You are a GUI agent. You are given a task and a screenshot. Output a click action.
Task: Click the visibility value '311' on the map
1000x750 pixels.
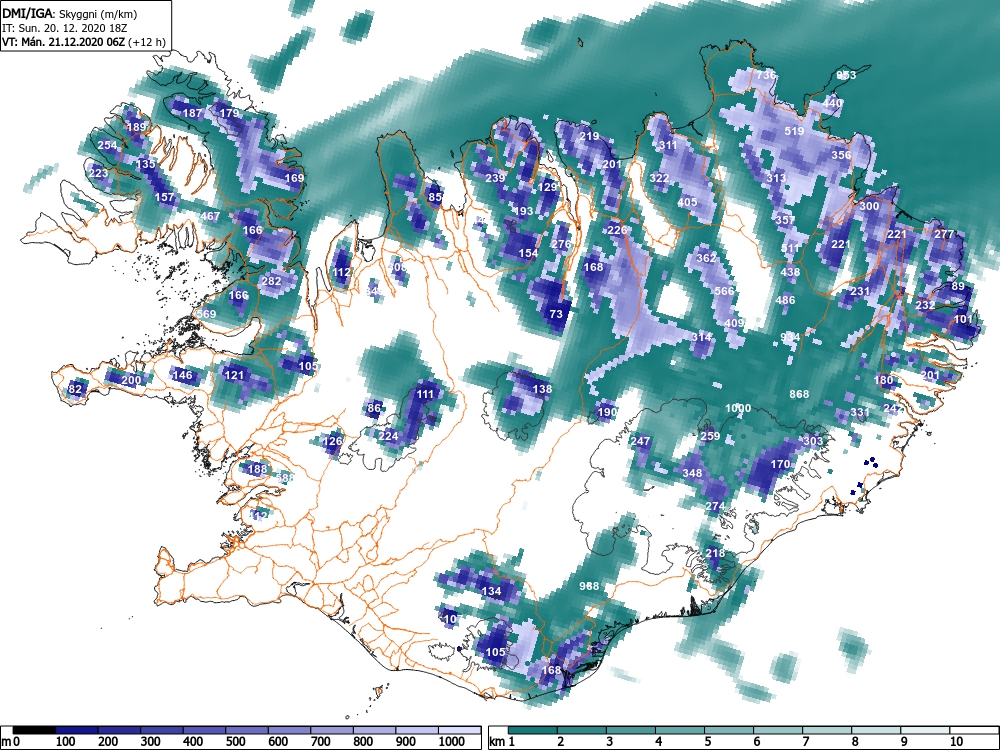pyautogui.click(x=668, y=145)
